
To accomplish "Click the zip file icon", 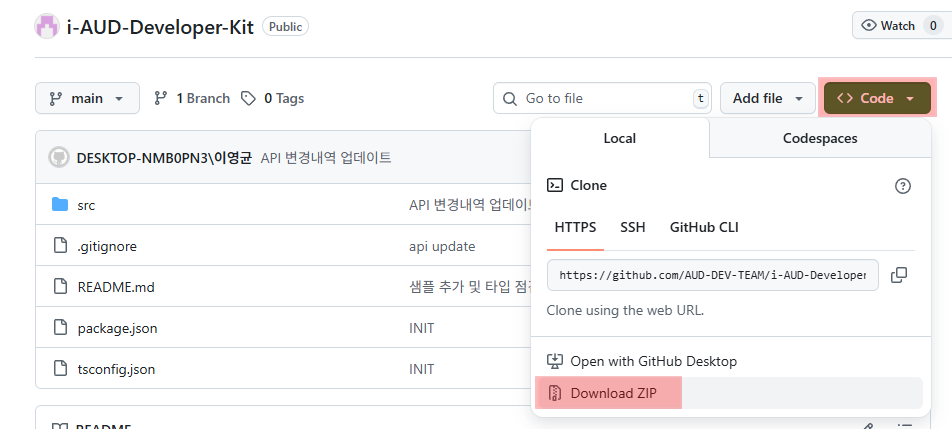I will 554,393.
